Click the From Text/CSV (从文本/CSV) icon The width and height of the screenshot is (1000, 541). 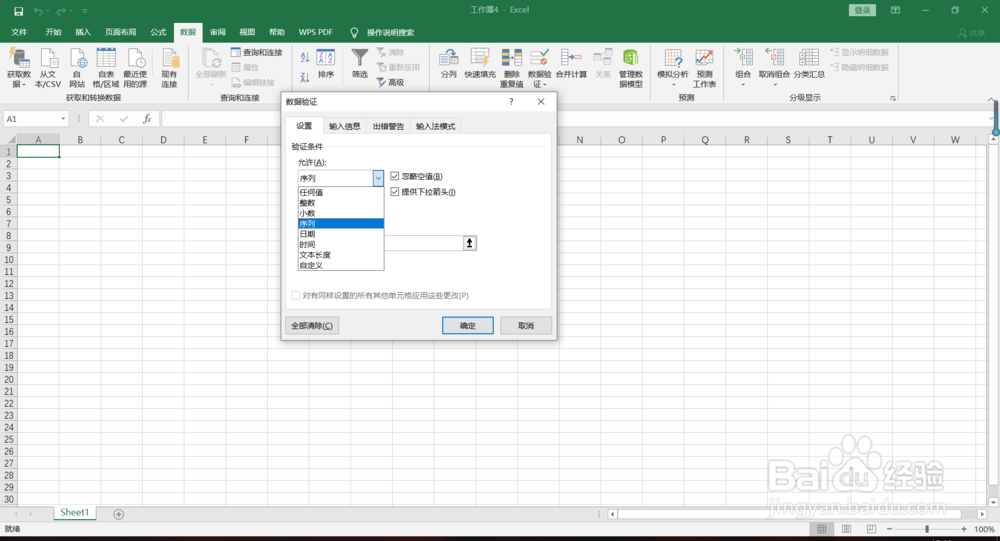click(48, 59)
